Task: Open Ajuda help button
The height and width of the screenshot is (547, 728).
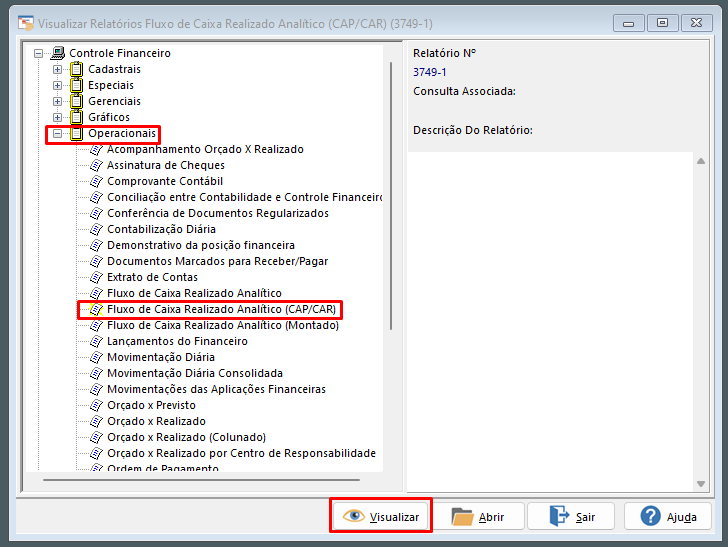Action: (668, 516)
